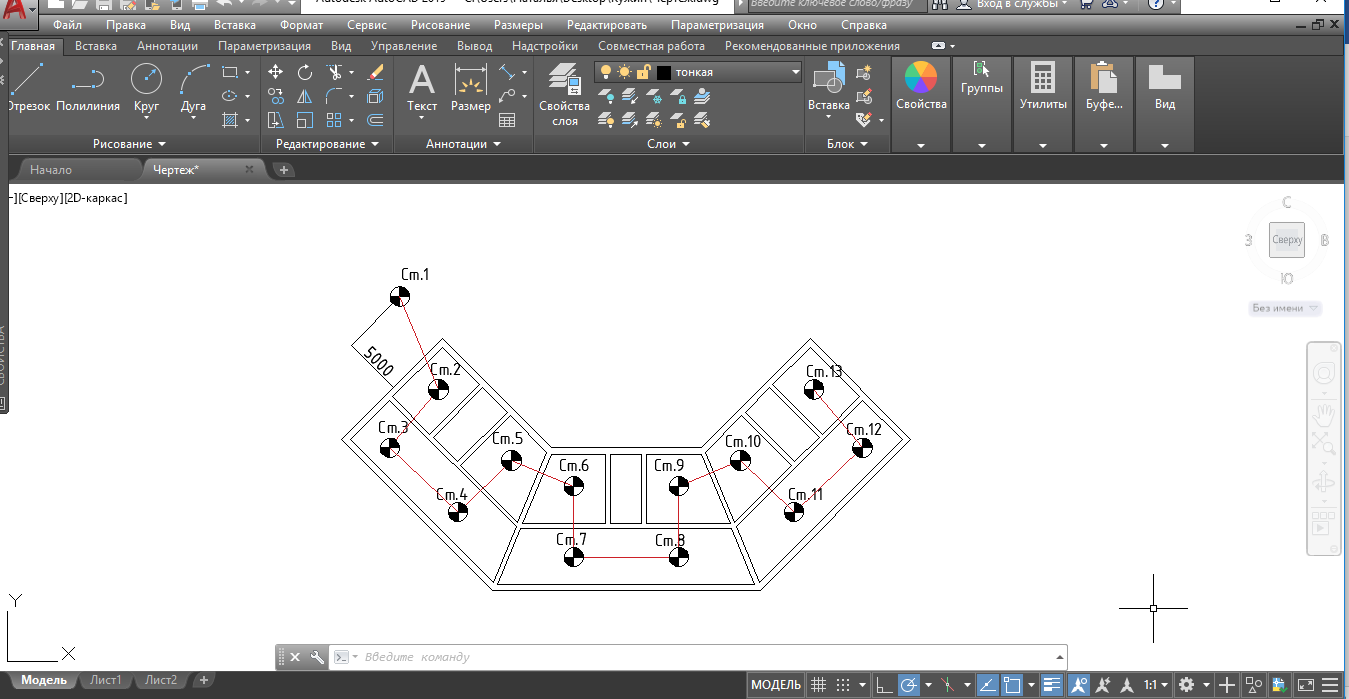Open the Рисование menu in menu bar
1349x699 pixels.
click(440, 25)
